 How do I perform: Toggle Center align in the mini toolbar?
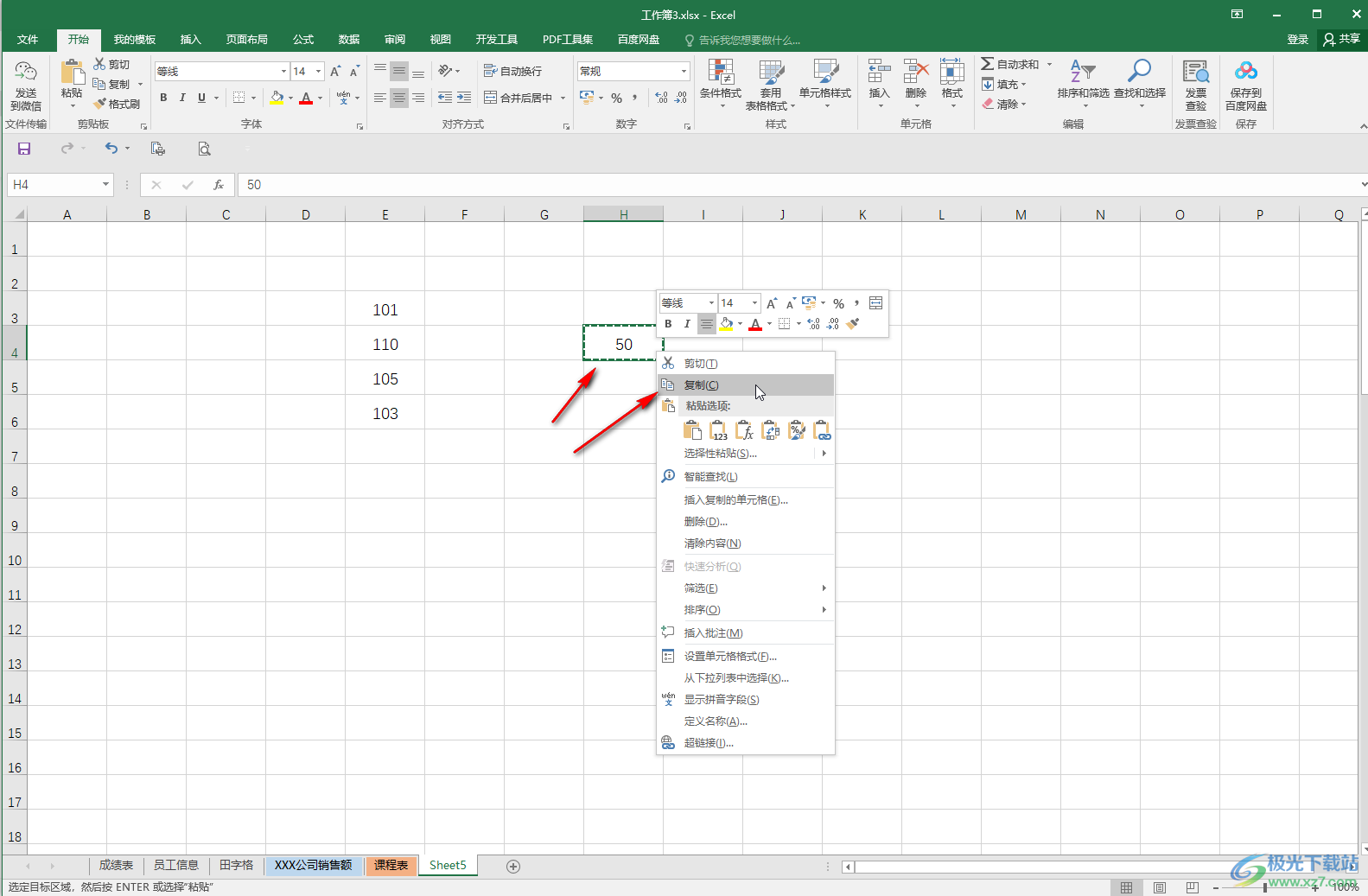pos(707,324)
